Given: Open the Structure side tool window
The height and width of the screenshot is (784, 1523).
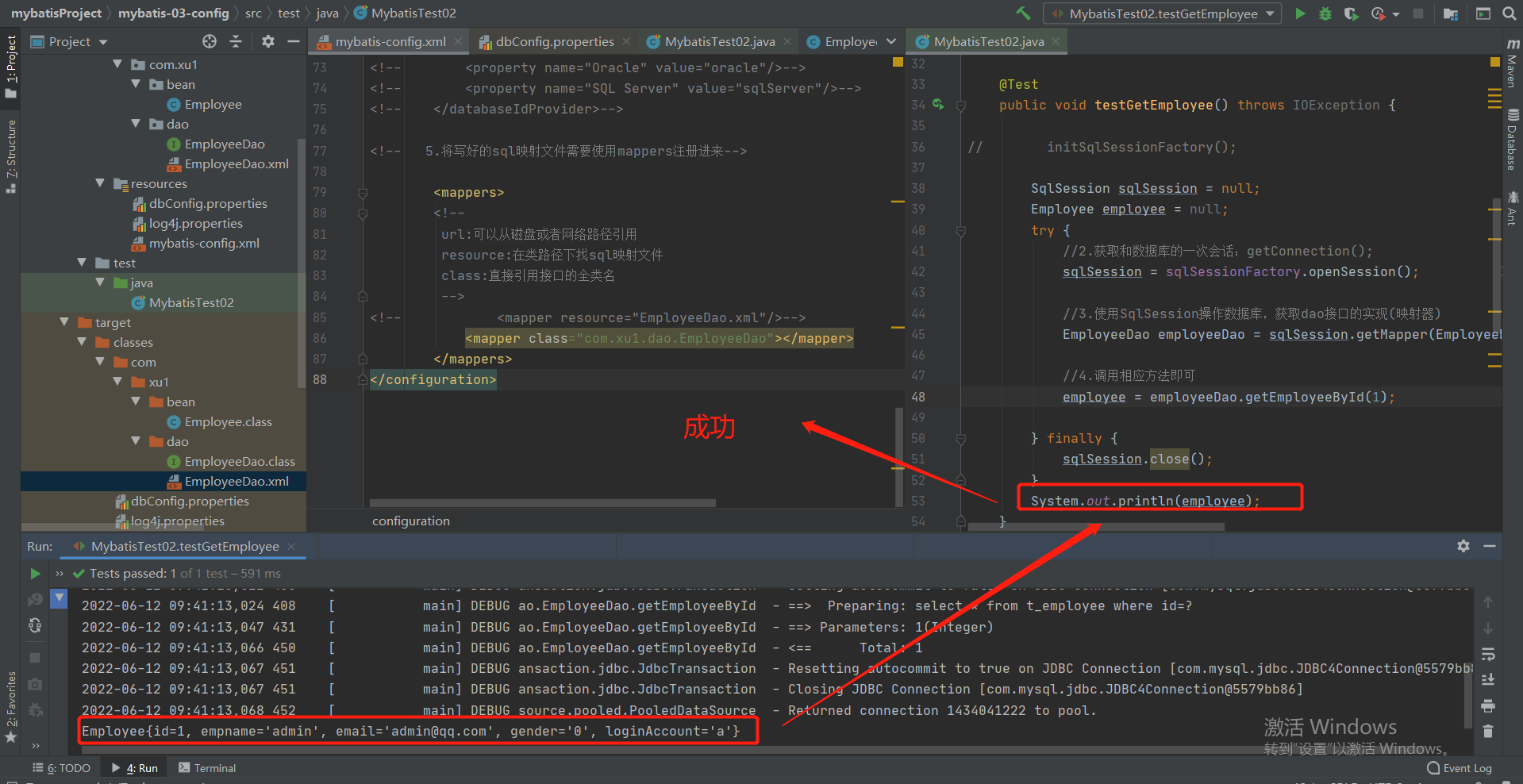Looking at the screenshot, I should tap(11, 156).
